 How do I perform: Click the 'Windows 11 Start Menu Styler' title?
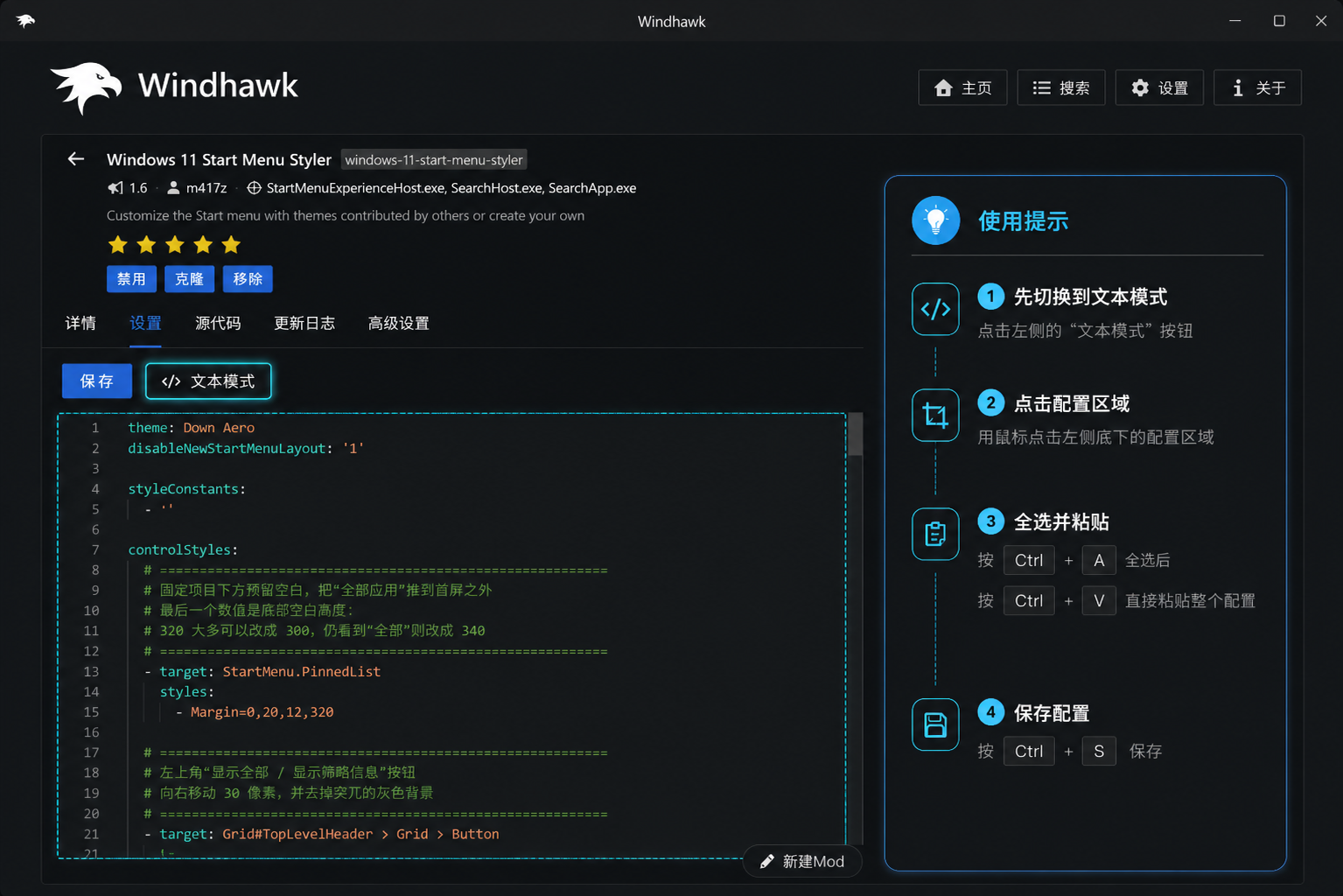(219, 160)
